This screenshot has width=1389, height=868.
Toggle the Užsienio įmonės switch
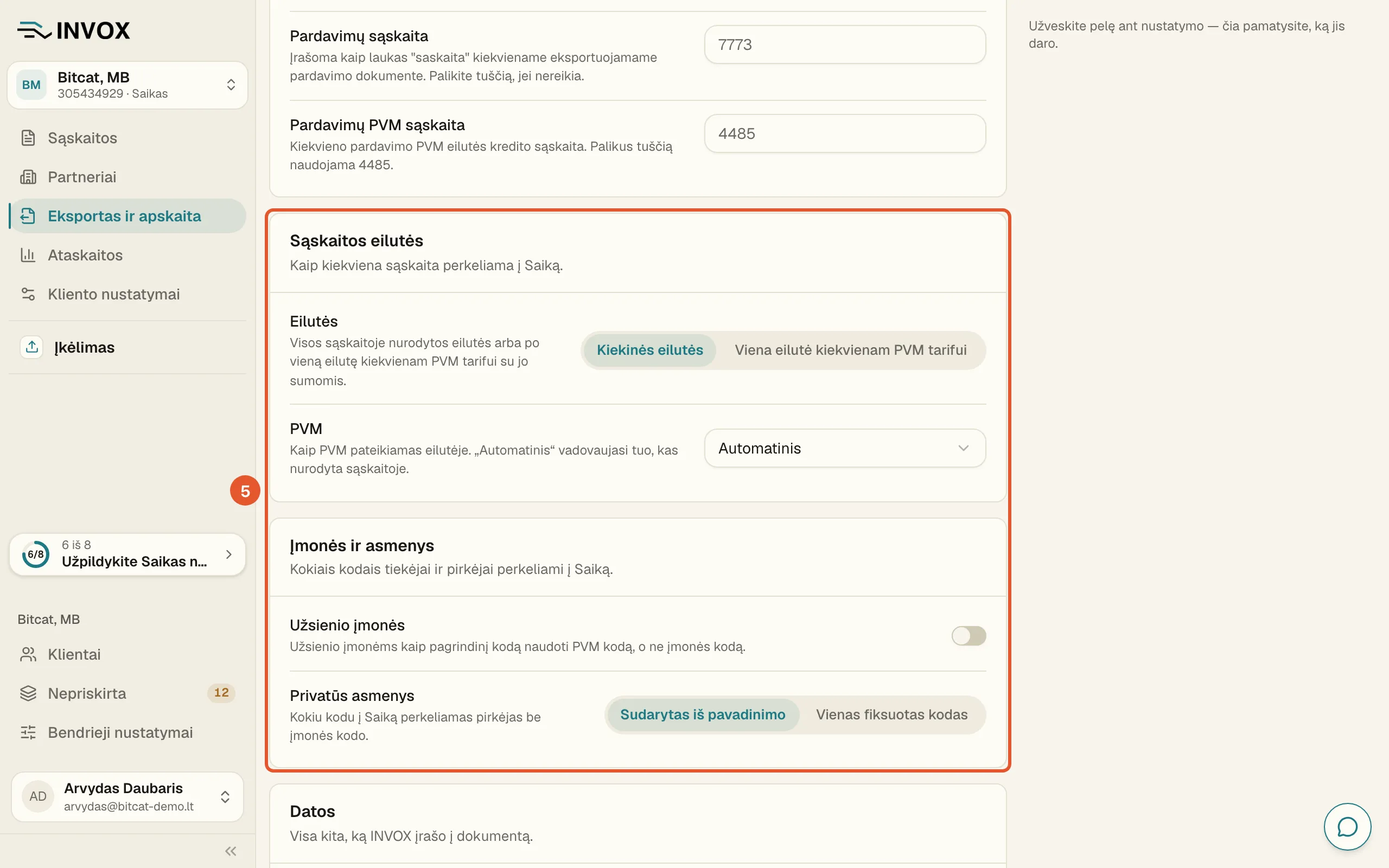click(969, 635)
